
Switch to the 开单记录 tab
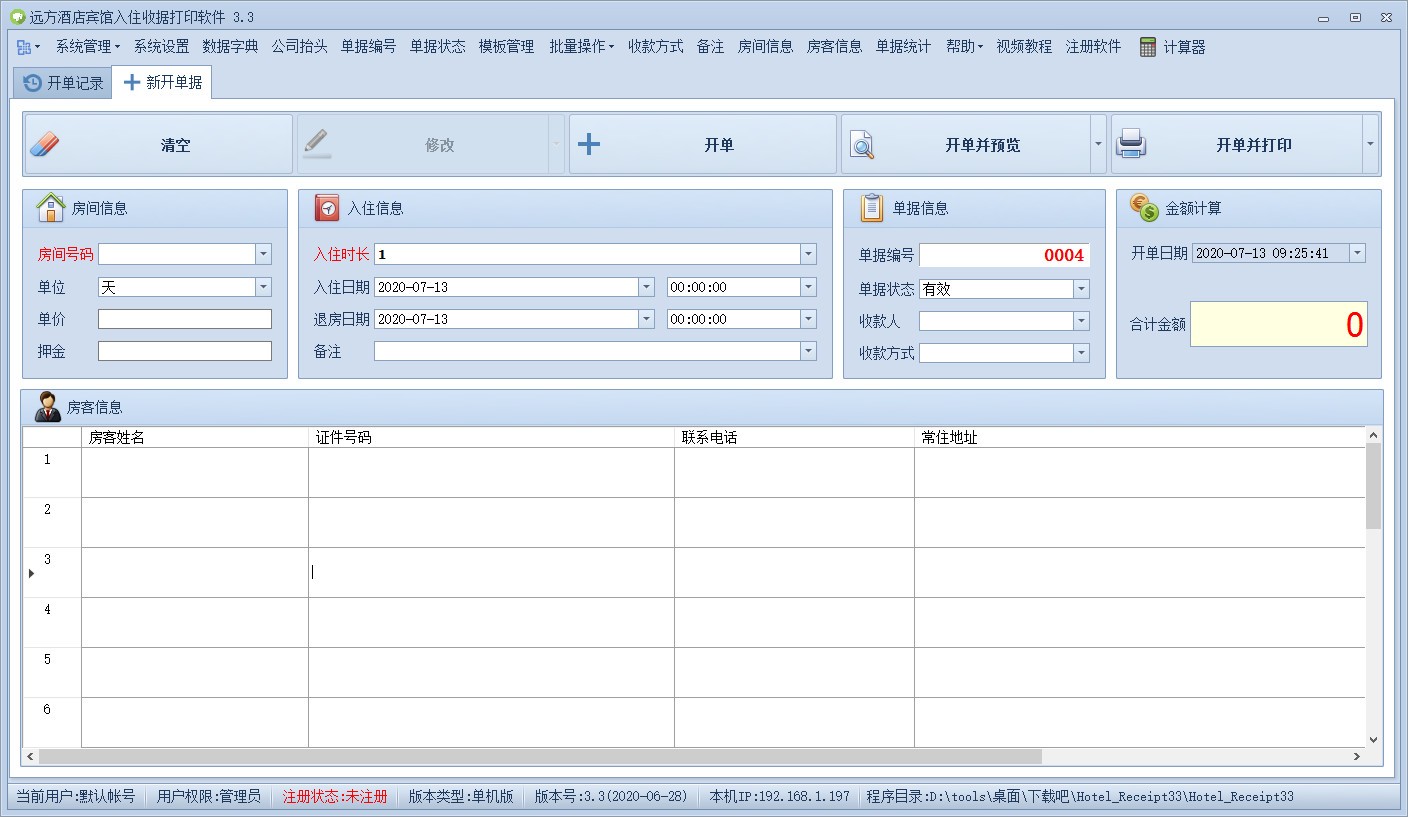pyautogui.click(x=63, y=83)
